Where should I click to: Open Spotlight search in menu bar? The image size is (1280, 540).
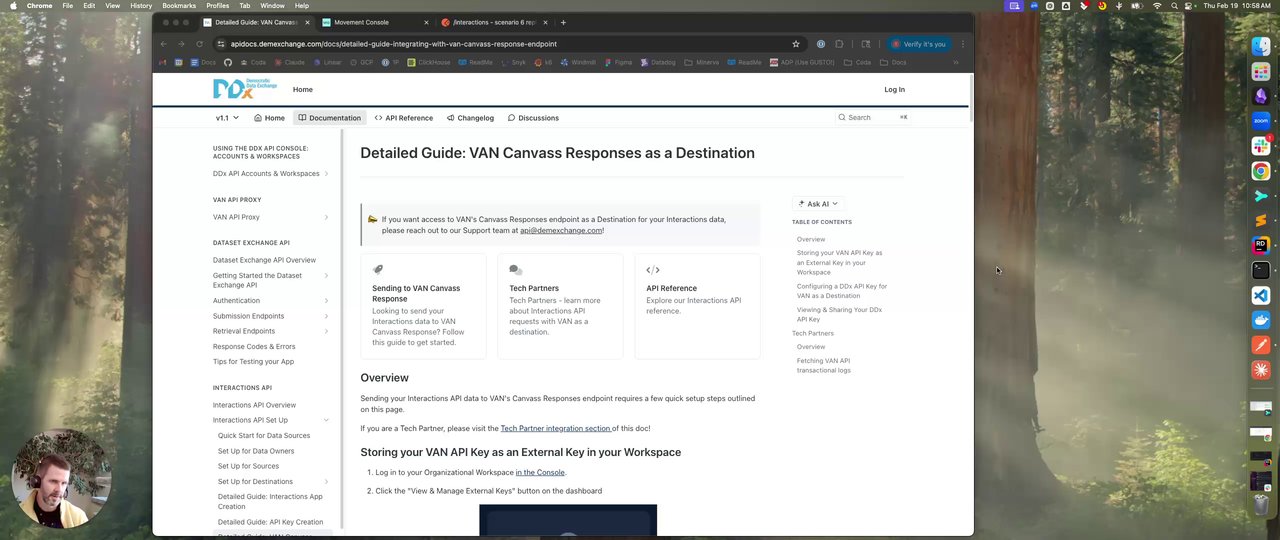(x=1175, y=6)
